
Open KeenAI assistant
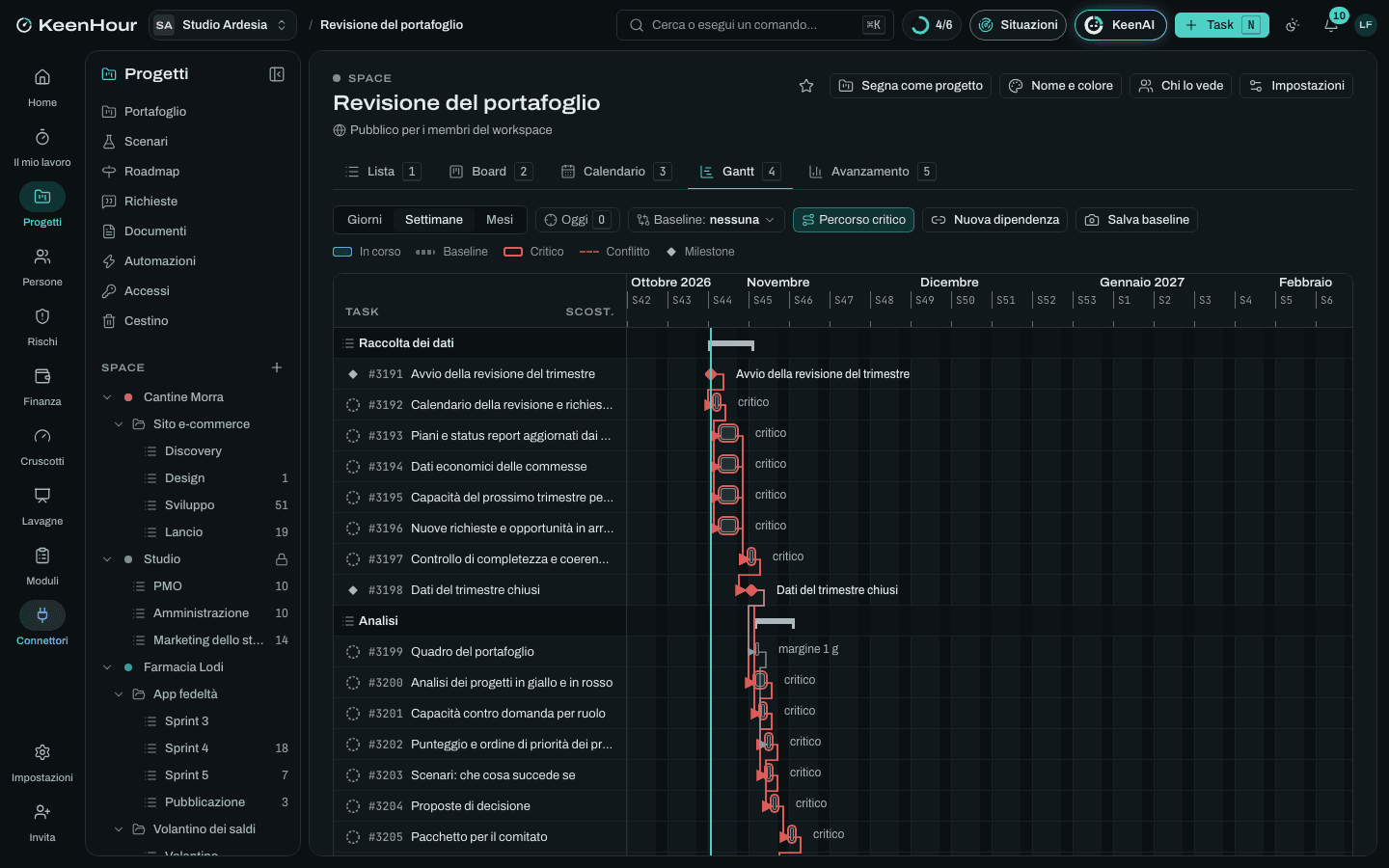click(1121, 25)
